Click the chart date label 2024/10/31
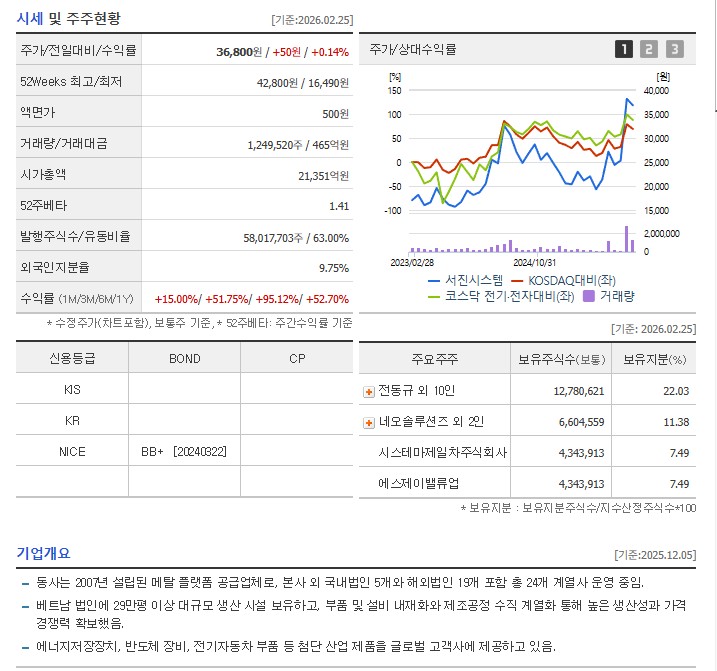Image resolution: width=717 pixels, height=671 pixels. (x=535, y=263)
